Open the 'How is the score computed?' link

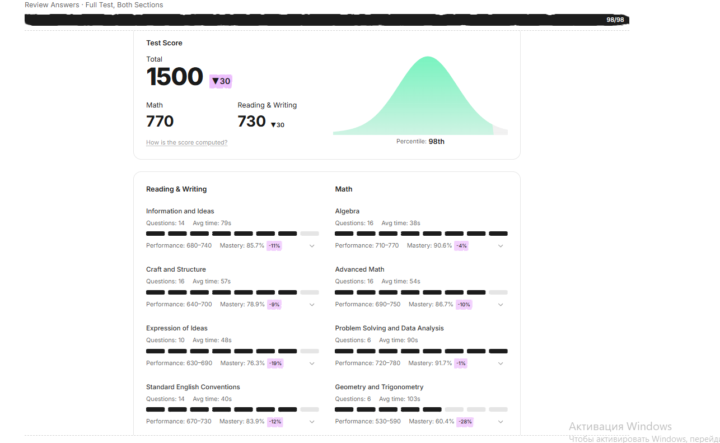point(186,143)
